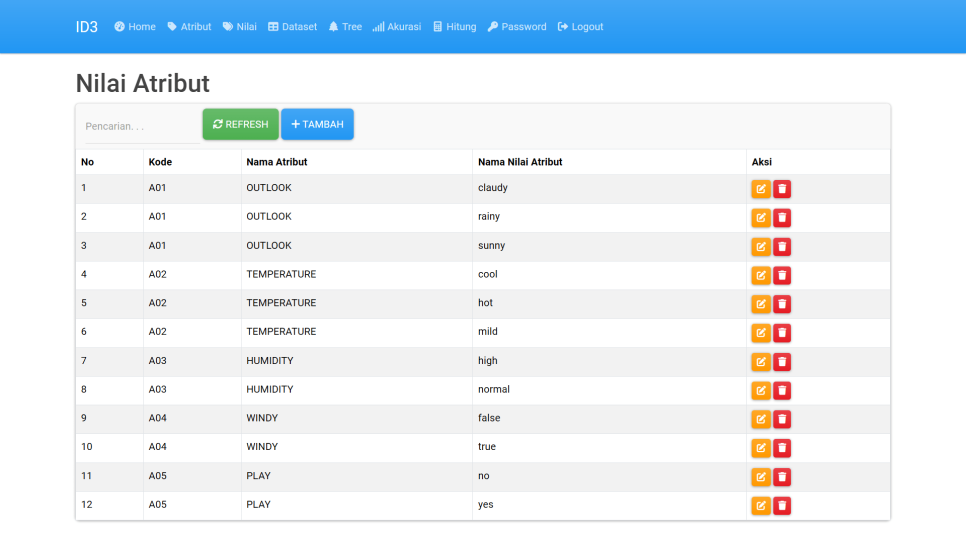This screenshot has height=543, width=966.
Task: Delete the mild TEMPERATURE entry
Action: tap(782, 333)
